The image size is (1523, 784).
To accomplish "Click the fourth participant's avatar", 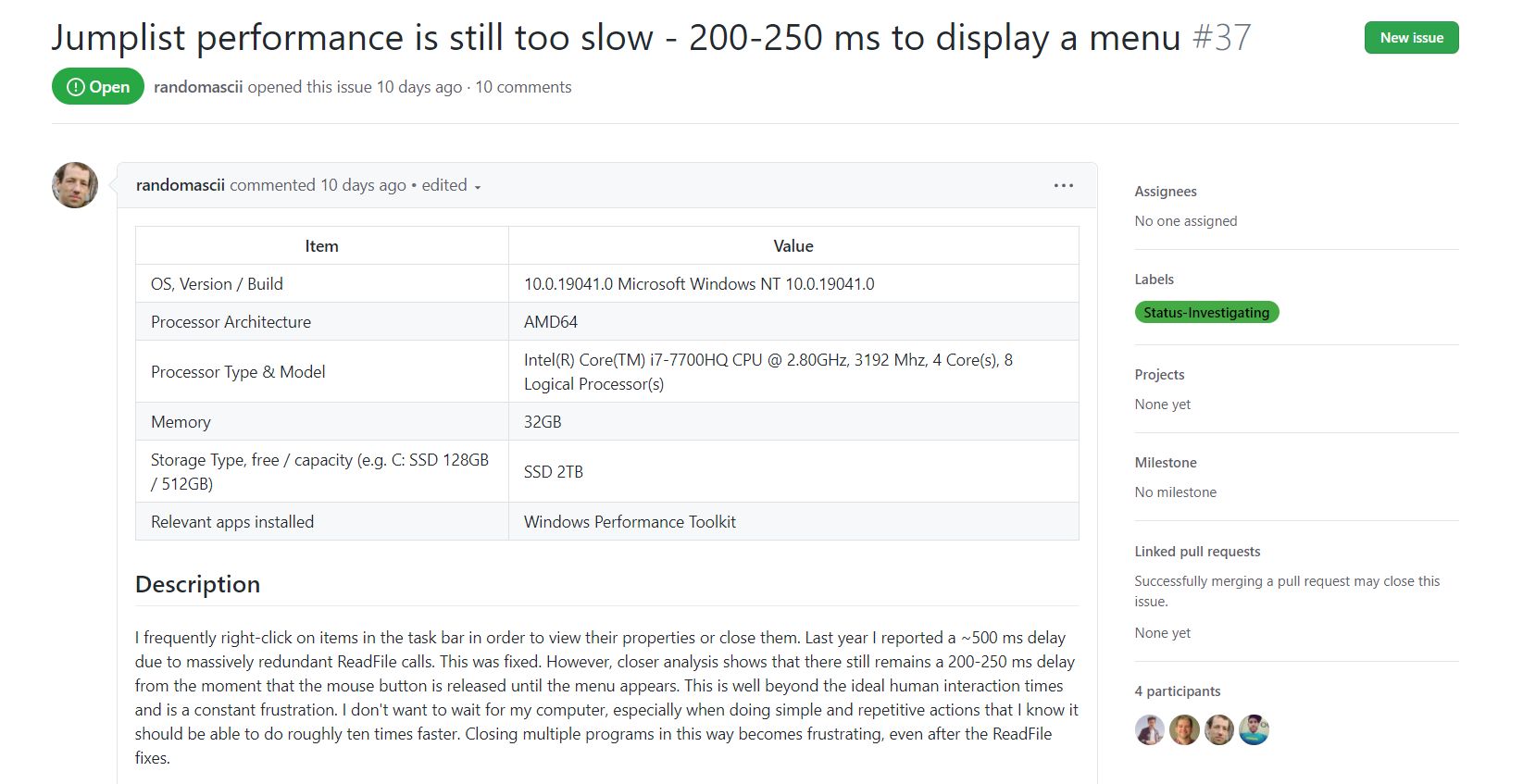I will [1254, 730].
